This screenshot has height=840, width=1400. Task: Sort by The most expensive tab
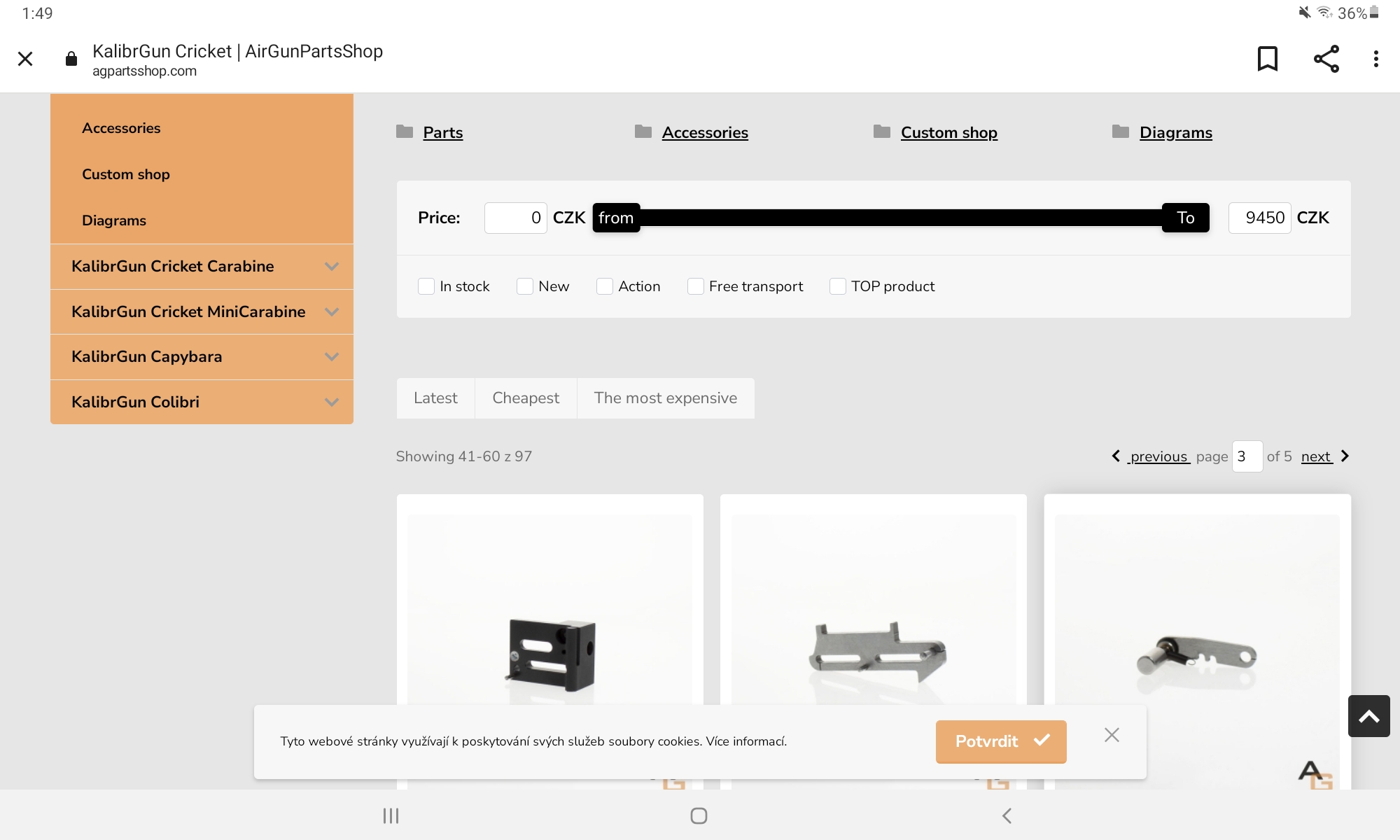pos(665,398)
